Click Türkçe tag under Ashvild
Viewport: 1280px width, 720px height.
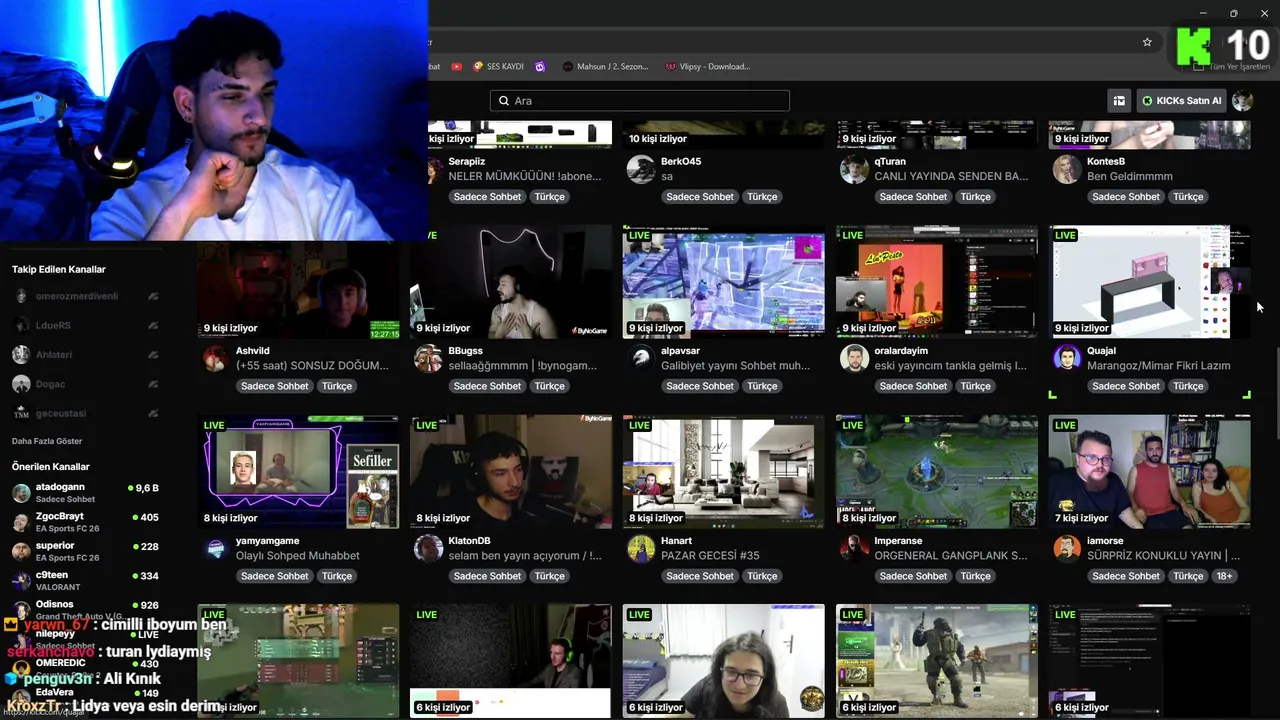pyautogui.click(x=336, y=386)
